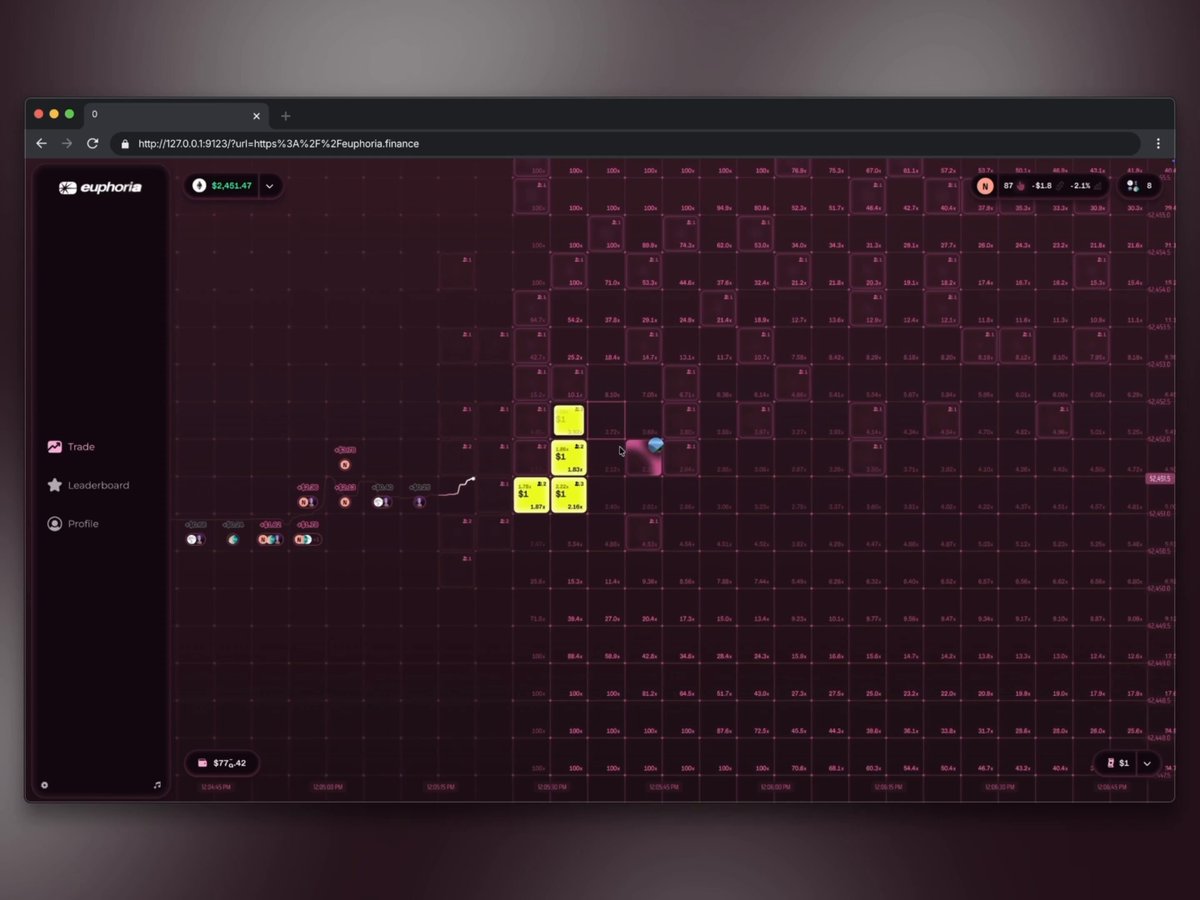Image resolution: width=1200 pixels, height=900 pixels.
Task: Go to the Leaderboard page
Action: (x=88, y=485)
